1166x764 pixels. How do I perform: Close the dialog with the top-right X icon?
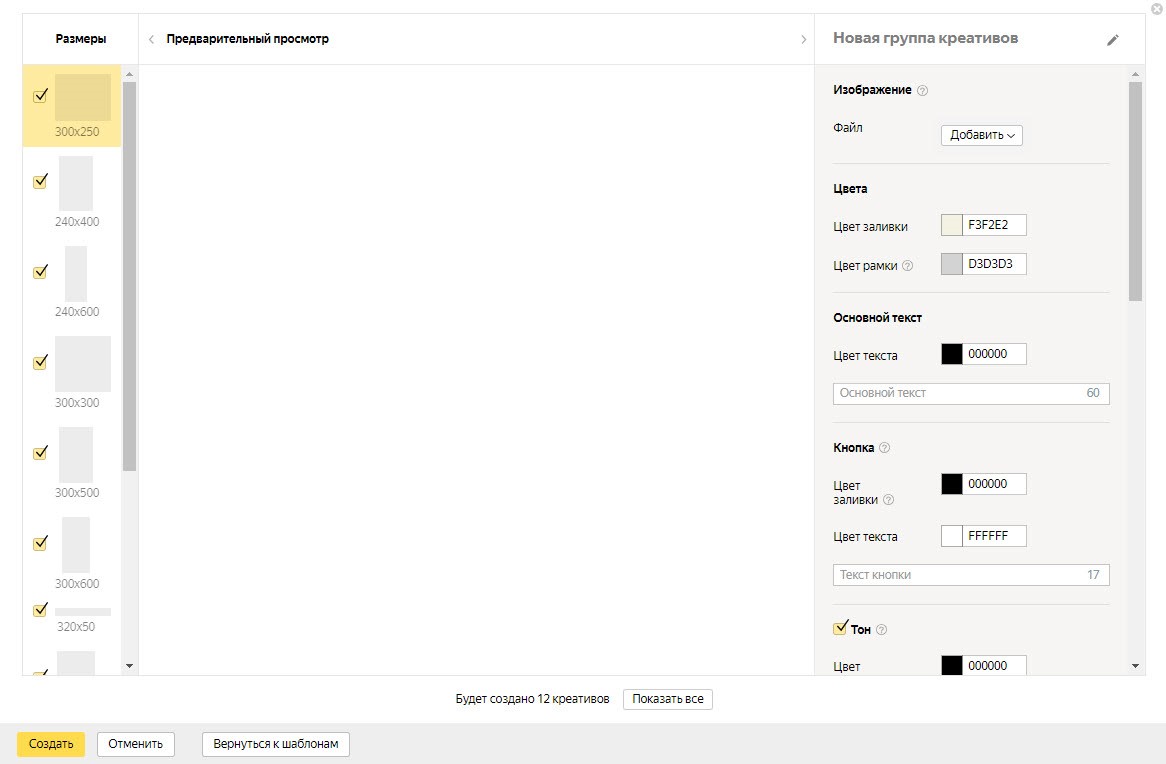click(x=1157, y=8)
